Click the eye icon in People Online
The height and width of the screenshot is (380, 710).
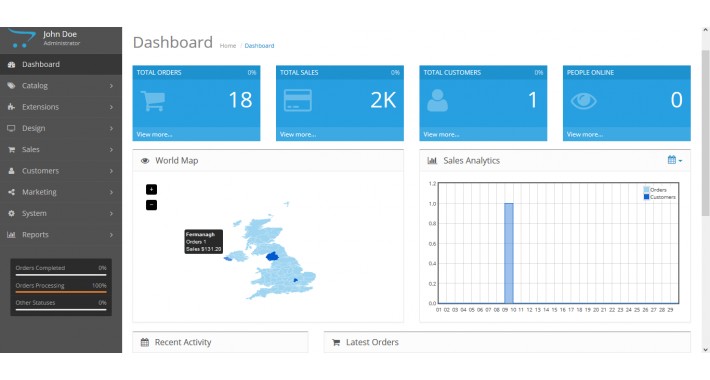[x=583, y=101]
